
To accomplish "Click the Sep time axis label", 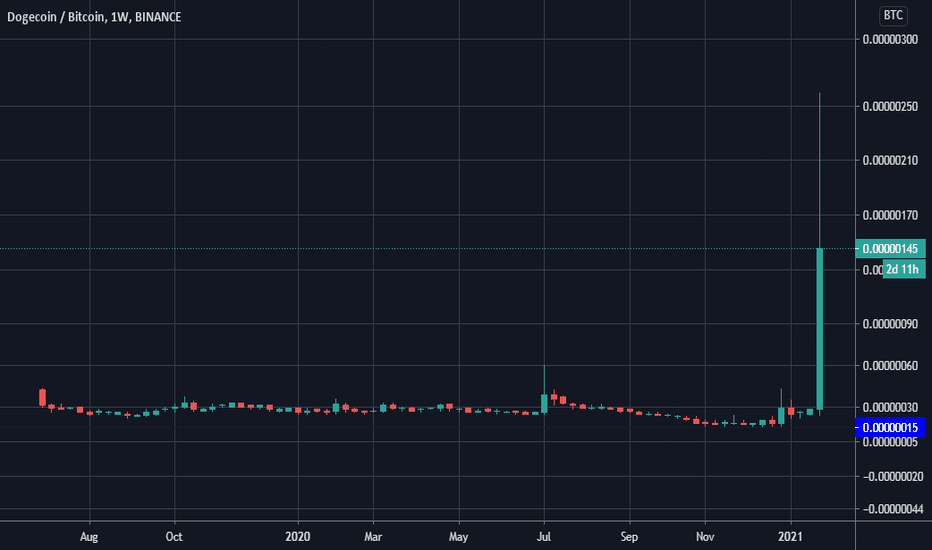I will [x=629, y=537].
